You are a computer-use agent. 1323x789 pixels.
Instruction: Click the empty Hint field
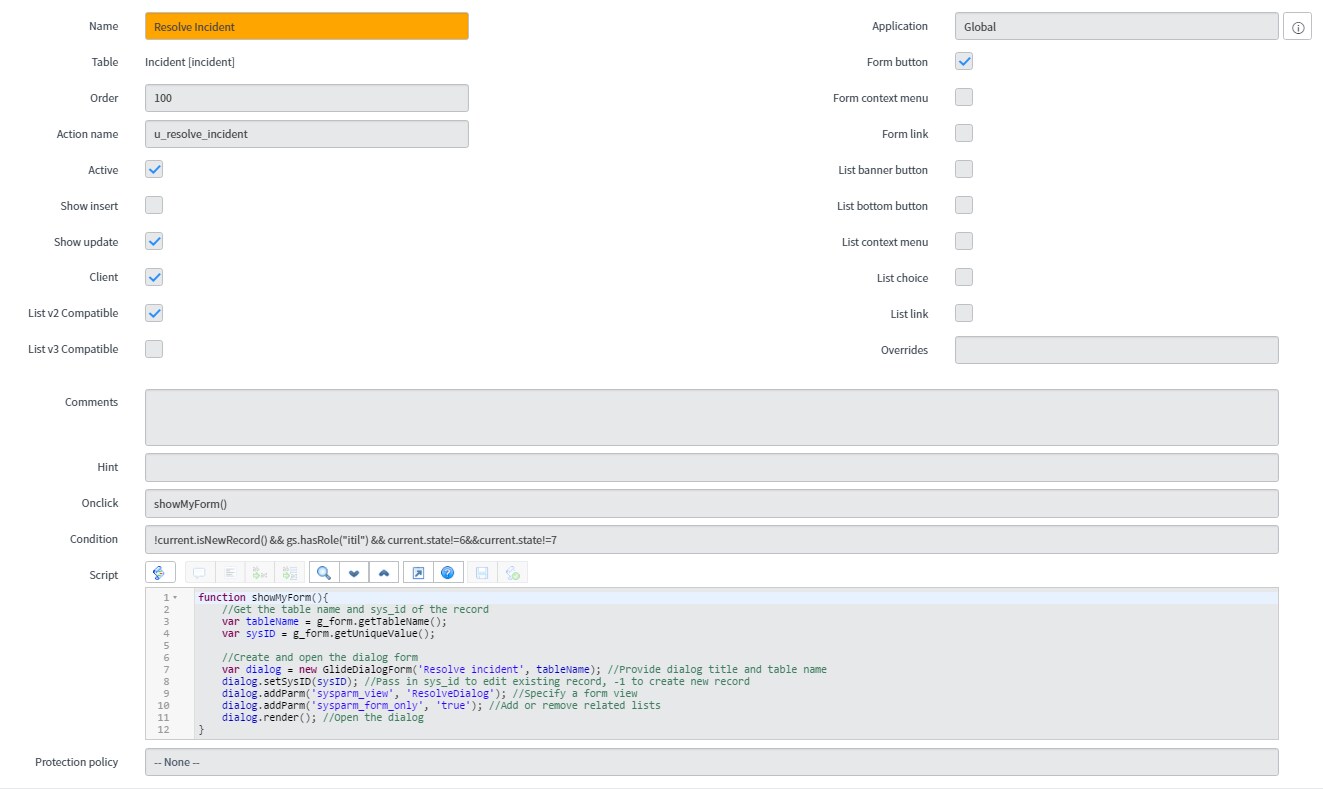(712, 467)
